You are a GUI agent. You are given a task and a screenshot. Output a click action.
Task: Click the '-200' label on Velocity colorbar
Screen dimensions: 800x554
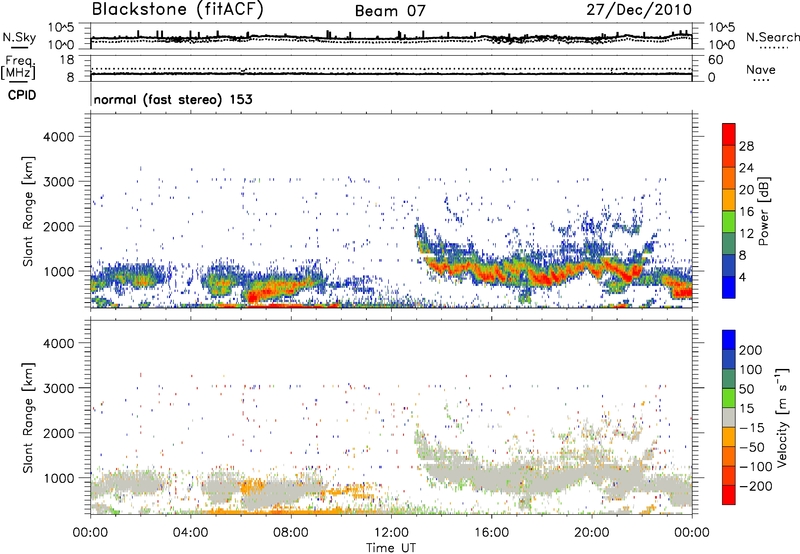tap(754, 486)
